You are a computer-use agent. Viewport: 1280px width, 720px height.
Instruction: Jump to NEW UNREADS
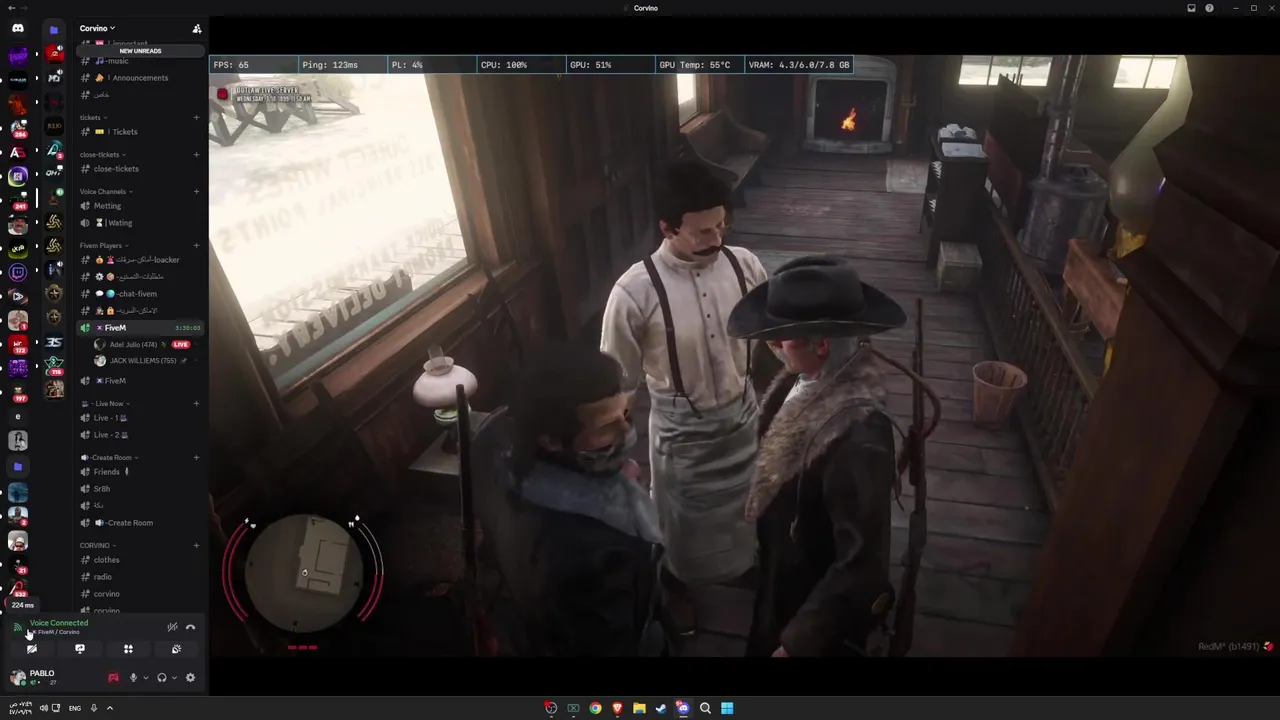point(140,51)
